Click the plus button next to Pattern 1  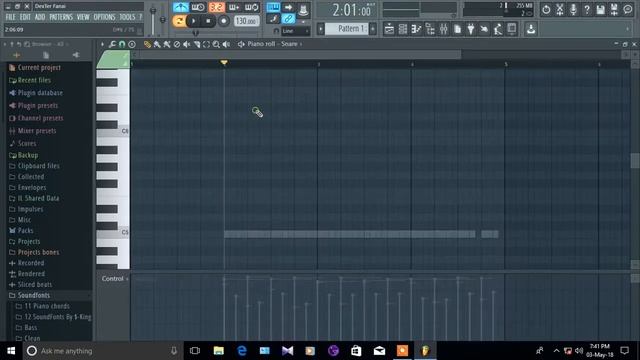[x=373, y=29]
